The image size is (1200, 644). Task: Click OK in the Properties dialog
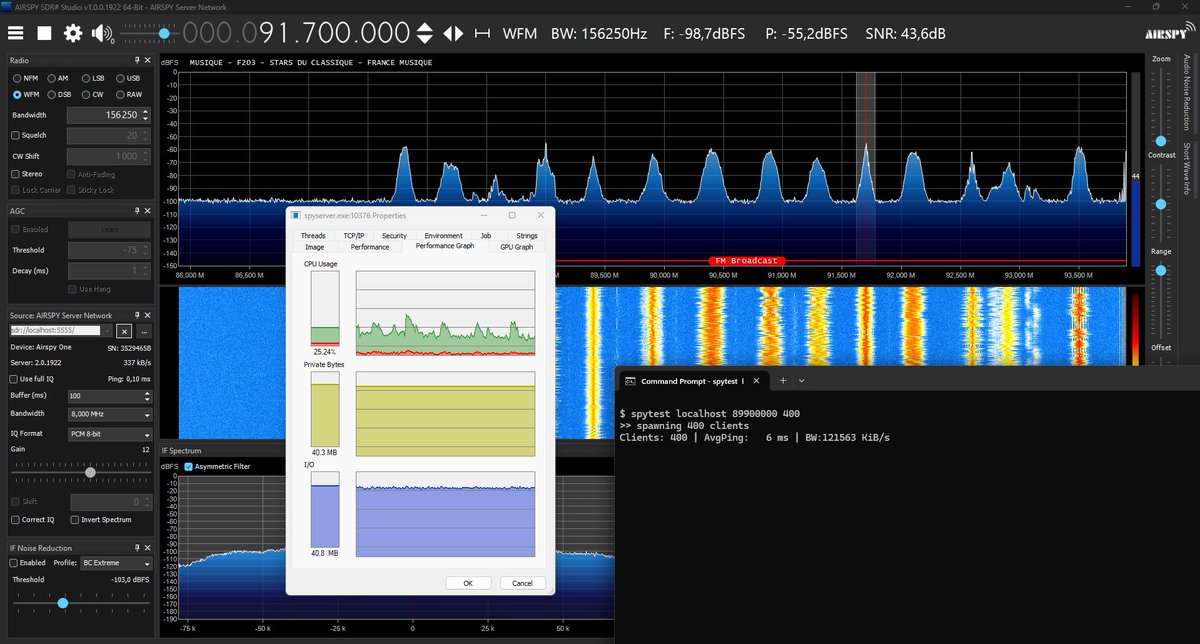468,583
